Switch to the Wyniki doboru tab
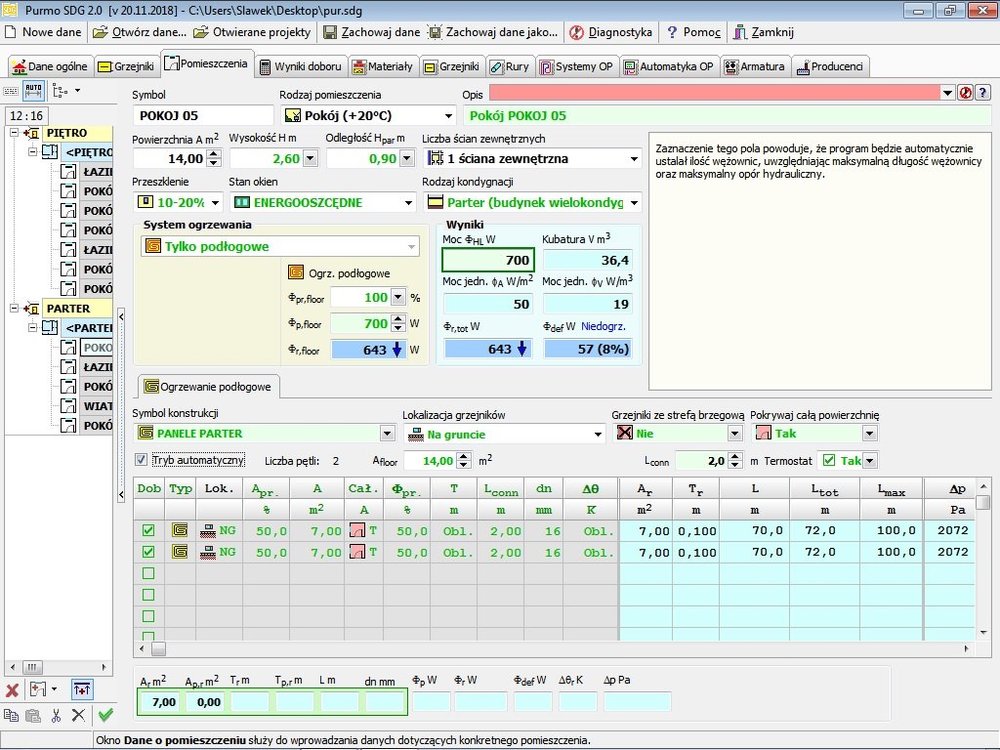Viewport: 1000px width, 750px height. point(300,67)
